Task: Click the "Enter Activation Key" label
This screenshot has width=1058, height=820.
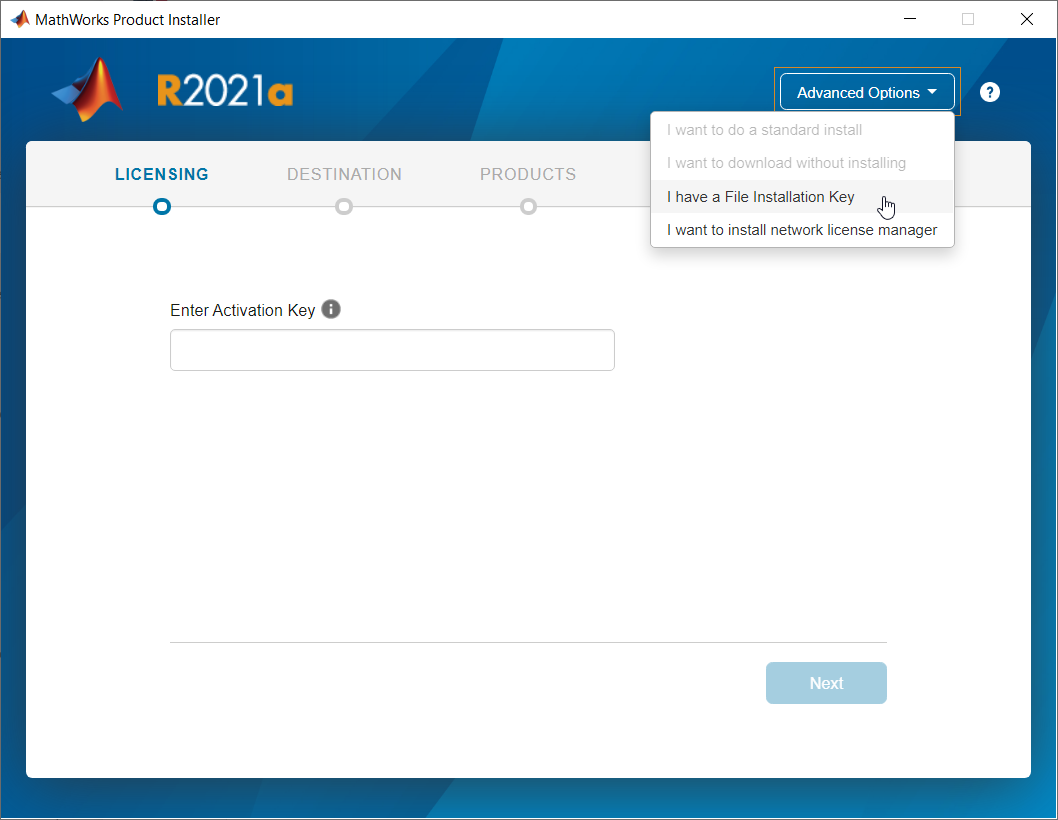Action: point(243,310)
